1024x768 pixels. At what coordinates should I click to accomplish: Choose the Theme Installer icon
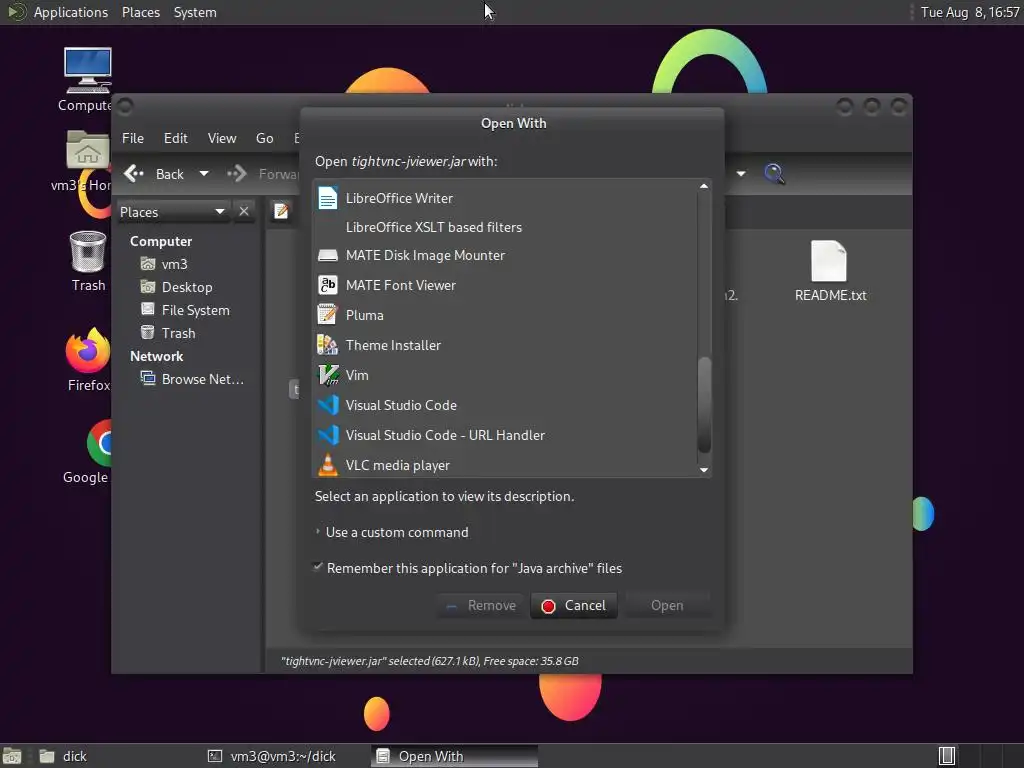pos(327,345)
